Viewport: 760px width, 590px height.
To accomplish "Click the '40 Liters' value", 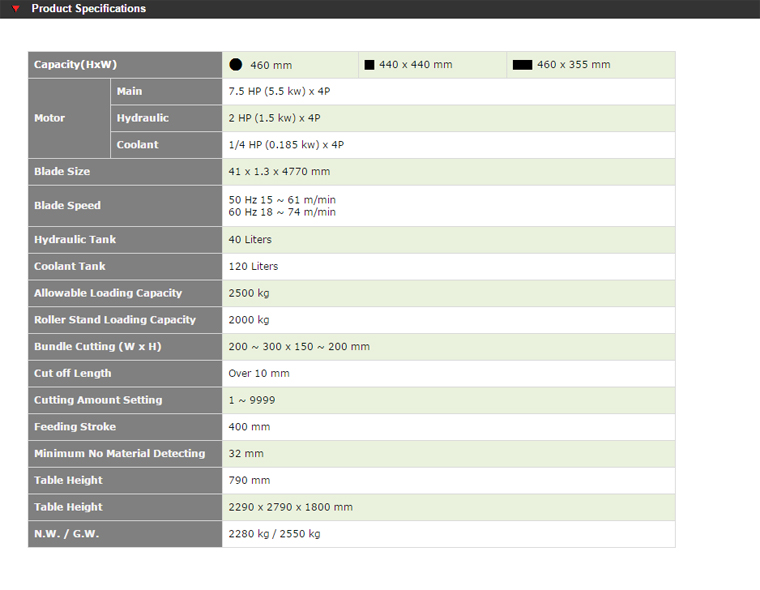I will (x=250, y=239).
